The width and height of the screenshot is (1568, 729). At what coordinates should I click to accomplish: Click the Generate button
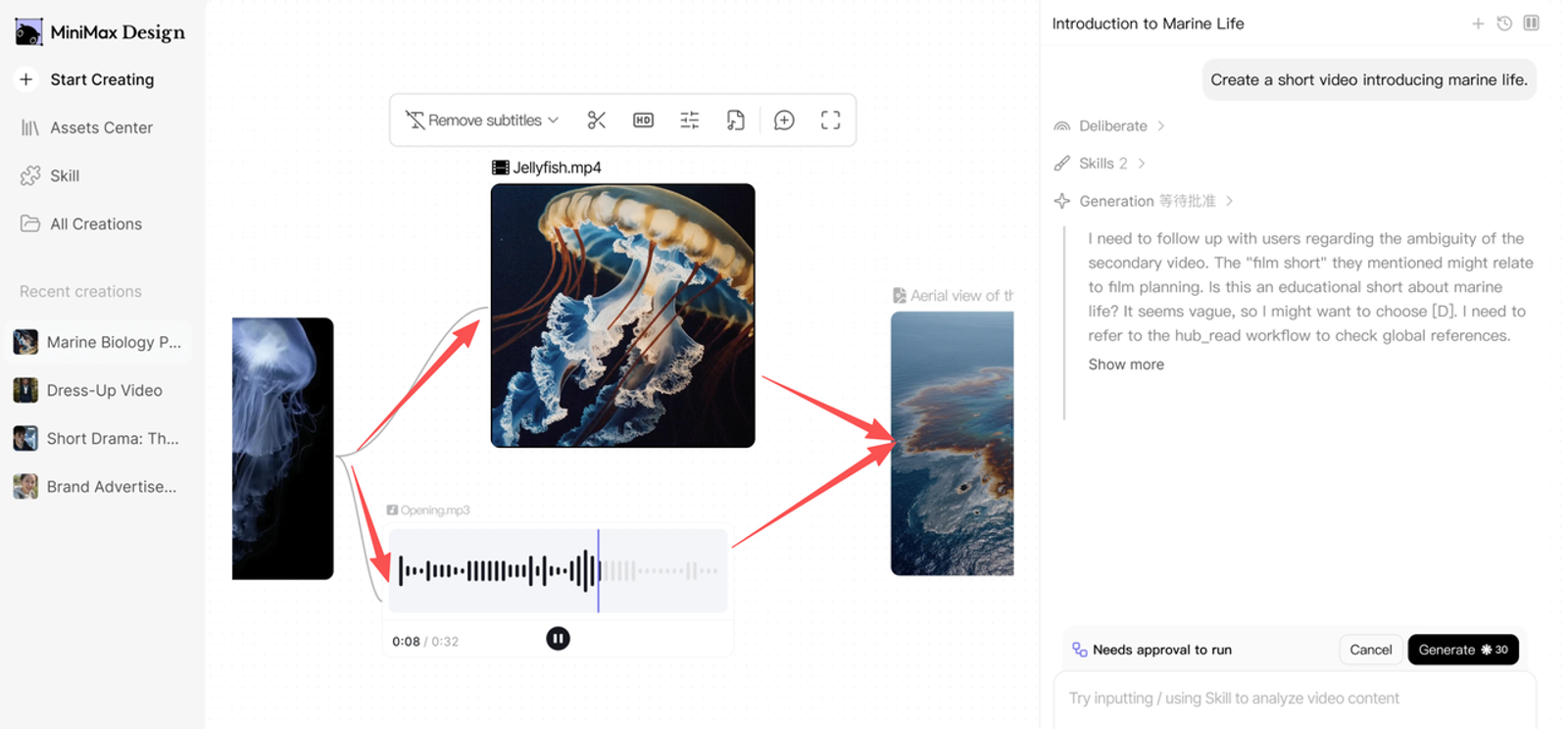[x=1463, y=650]
